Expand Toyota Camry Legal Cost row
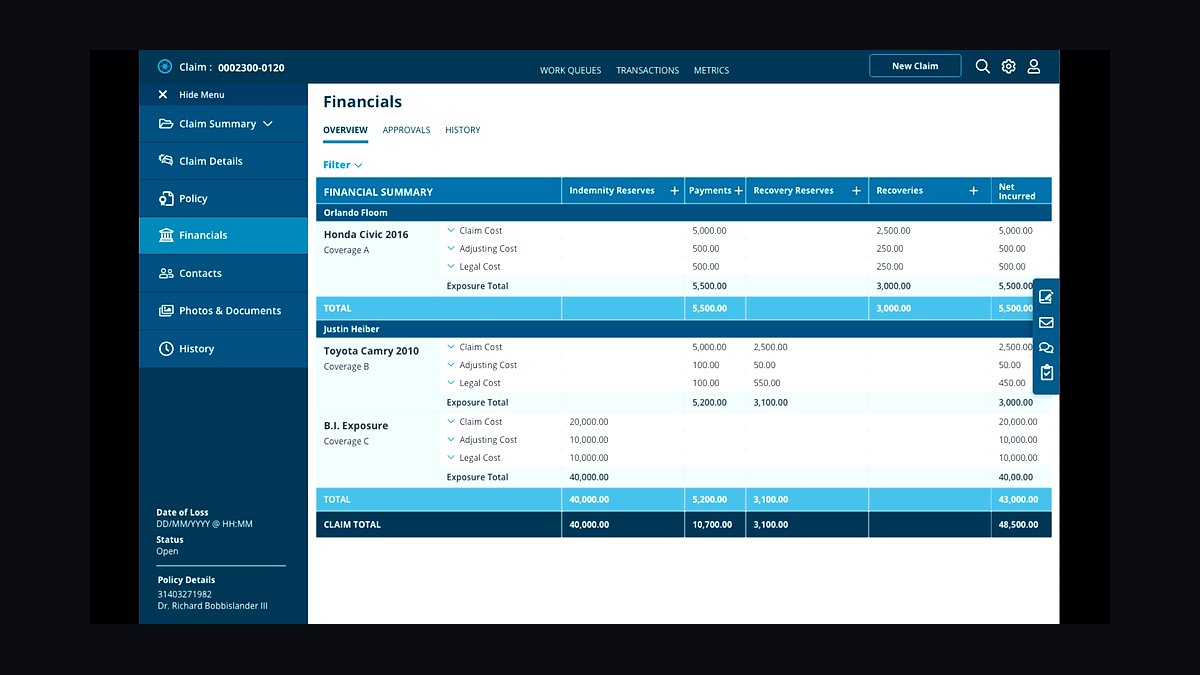 451,383
